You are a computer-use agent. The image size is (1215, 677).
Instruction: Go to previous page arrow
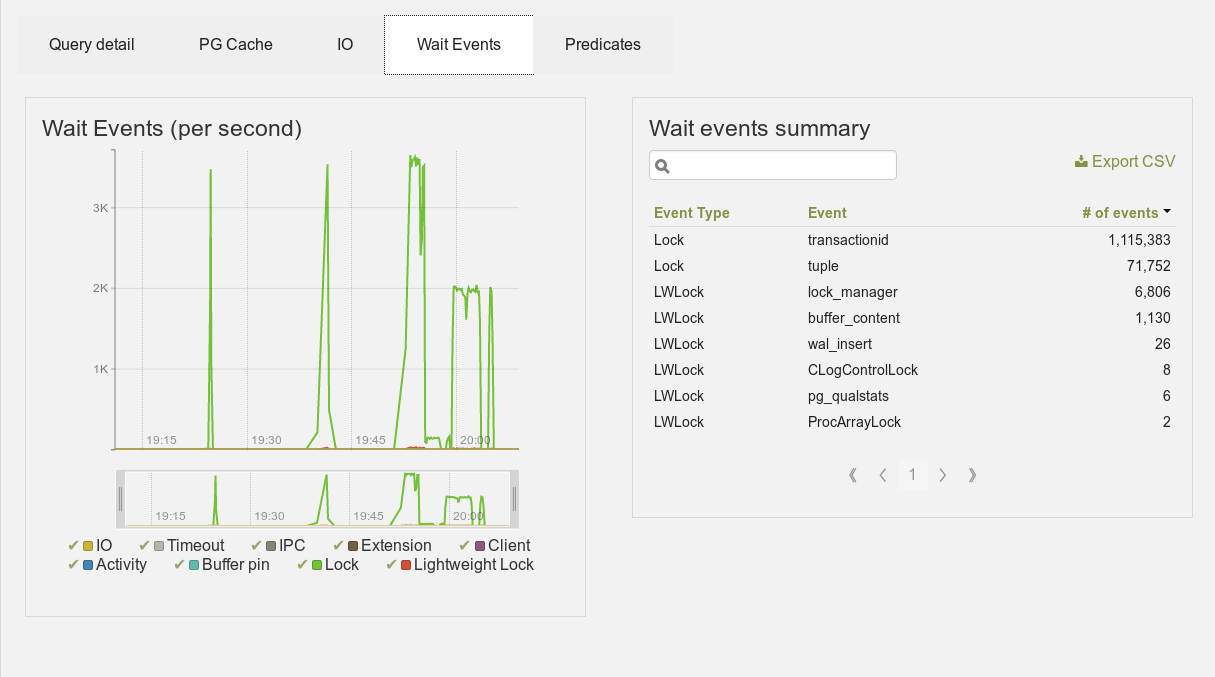tap(883, 475)
